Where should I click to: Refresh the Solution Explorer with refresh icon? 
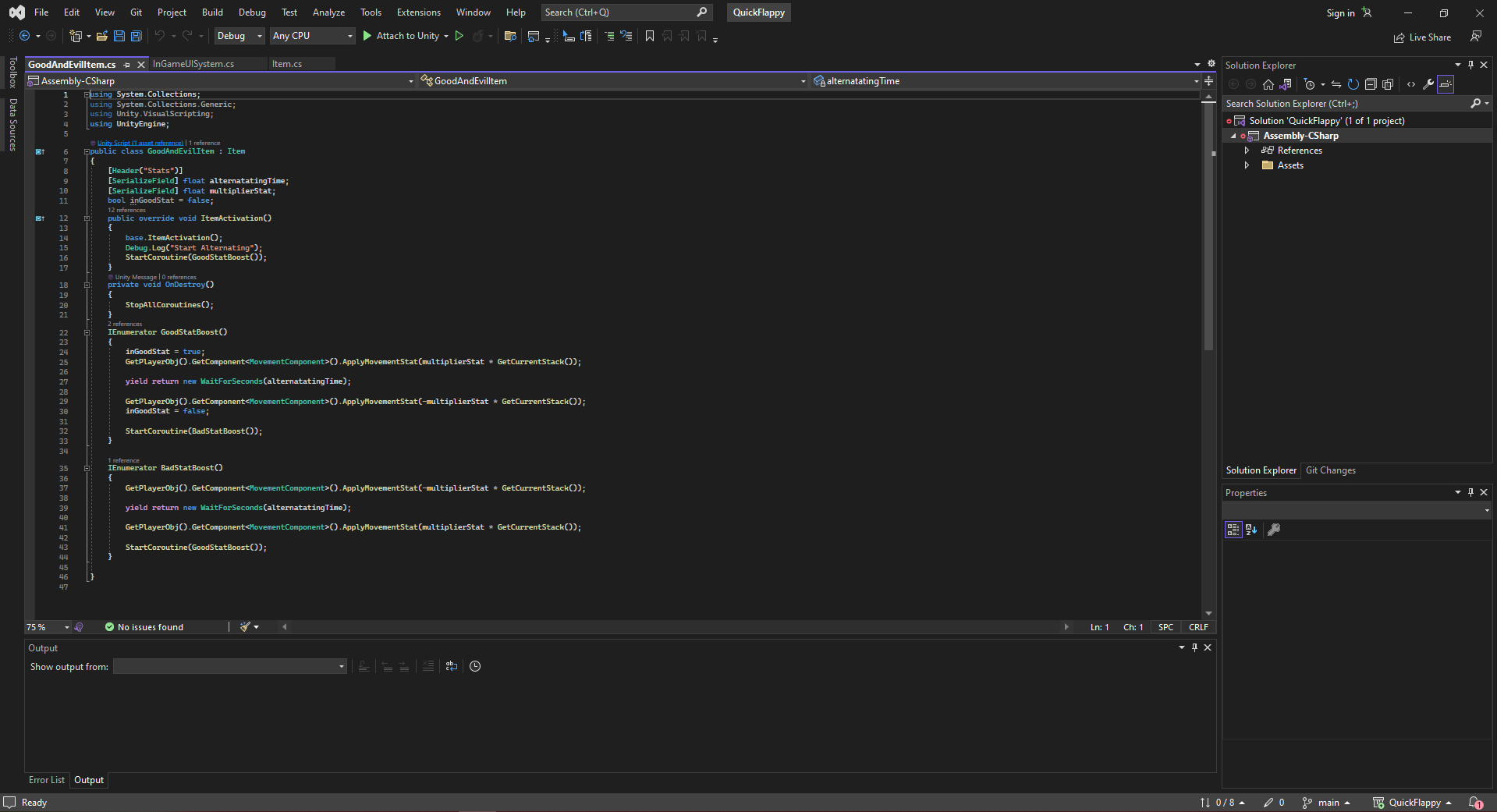pos(1353,84)
